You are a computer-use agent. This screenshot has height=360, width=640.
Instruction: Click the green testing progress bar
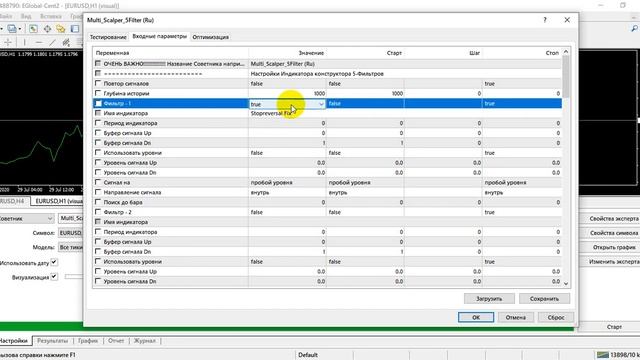pos(287,327)
